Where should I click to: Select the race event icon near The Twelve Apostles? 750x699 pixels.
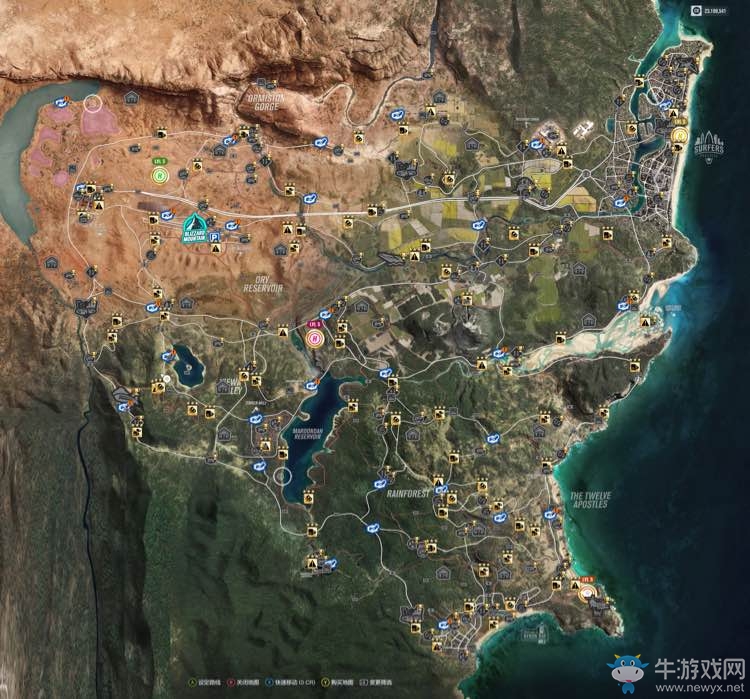point(551,515)
